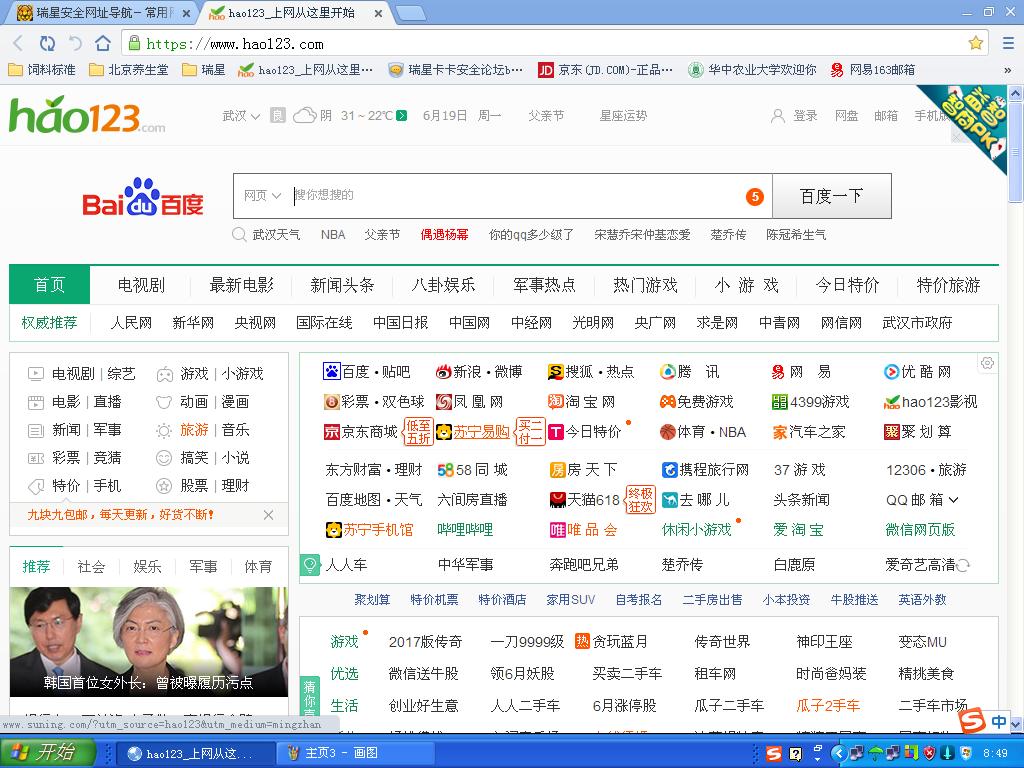Select the 娱乐 news tab
Screen dimensions: 1024x768
click(147, 567)
